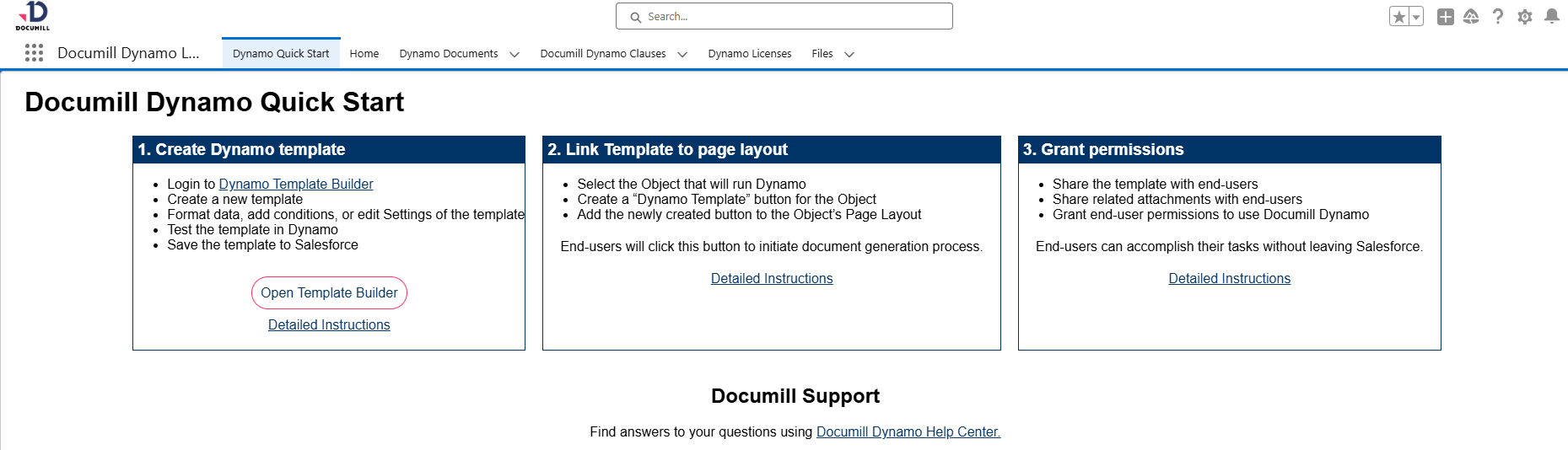This screenshot has width=1568, height=450.
Task: Expand the favorites list dropdown arrow
Action: tap(1416, 17)
